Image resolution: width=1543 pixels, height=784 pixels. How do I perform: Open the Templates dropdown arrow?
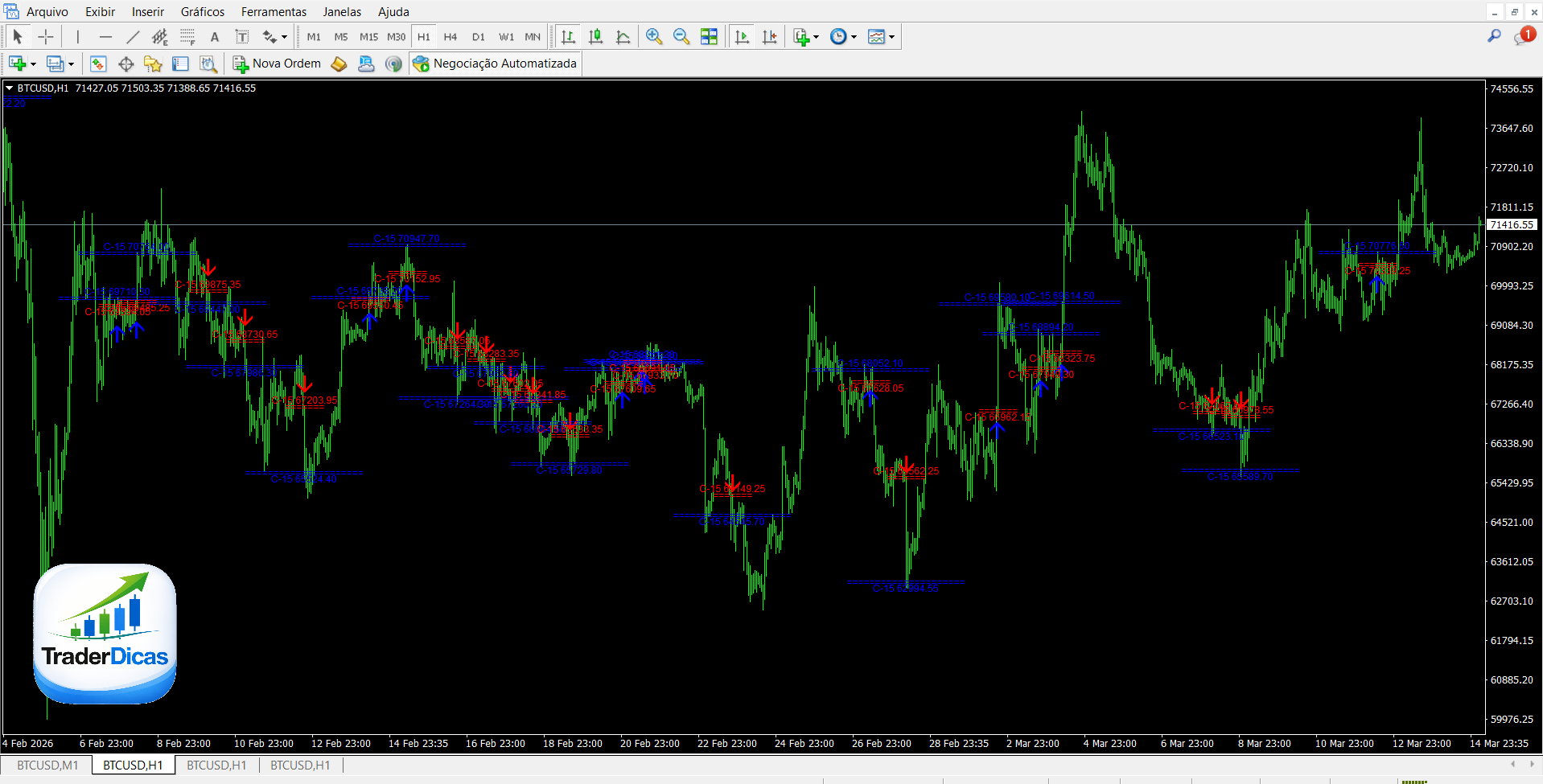tap(891, 37)
